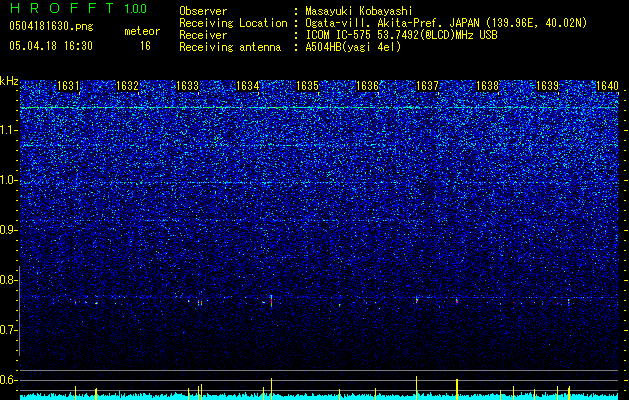Image resolution: width=629 pixels, height=400 pixels.
Task: Click the HROFFT 1.00 program title
Action: coord(78,8)
